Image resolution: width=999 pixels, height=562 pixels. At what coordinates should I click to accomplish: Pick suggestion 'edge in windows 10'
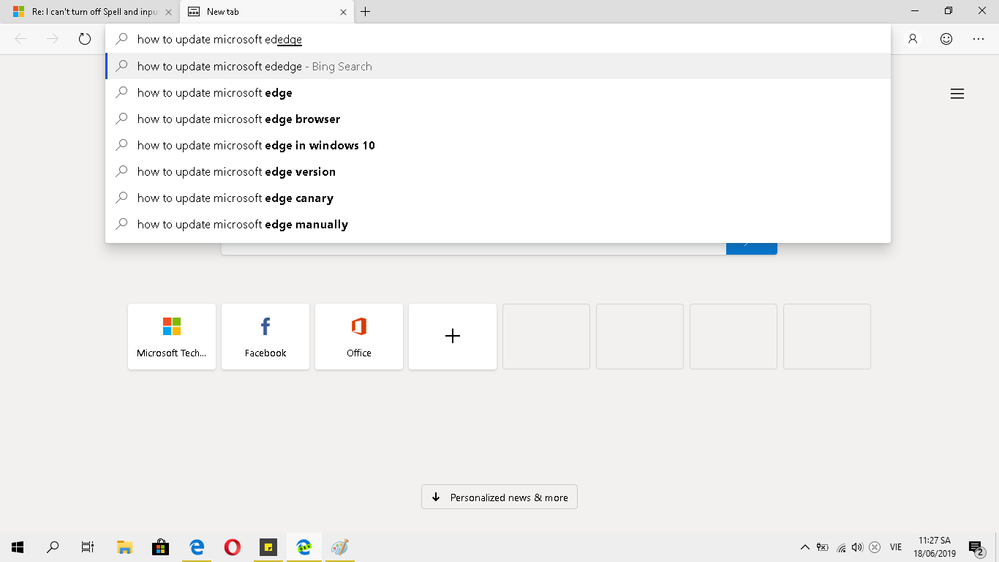[x=498, y=145]
